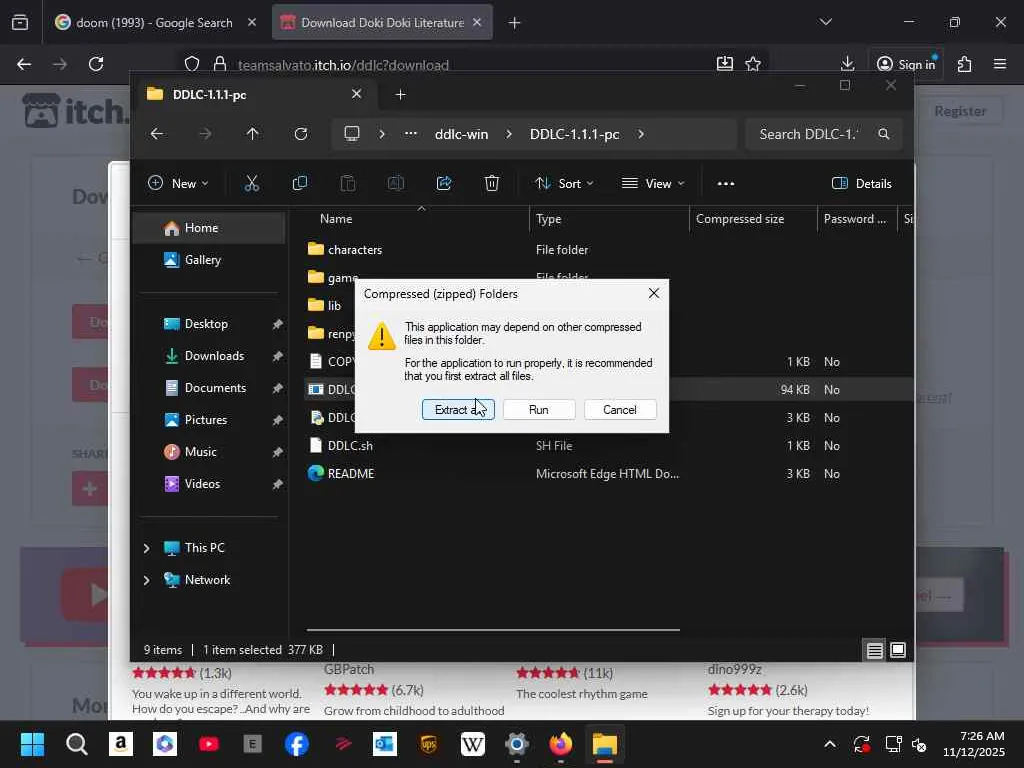Switch to large thumbnails view icon
The image size is (1024, 768).
tap(898, 650)
